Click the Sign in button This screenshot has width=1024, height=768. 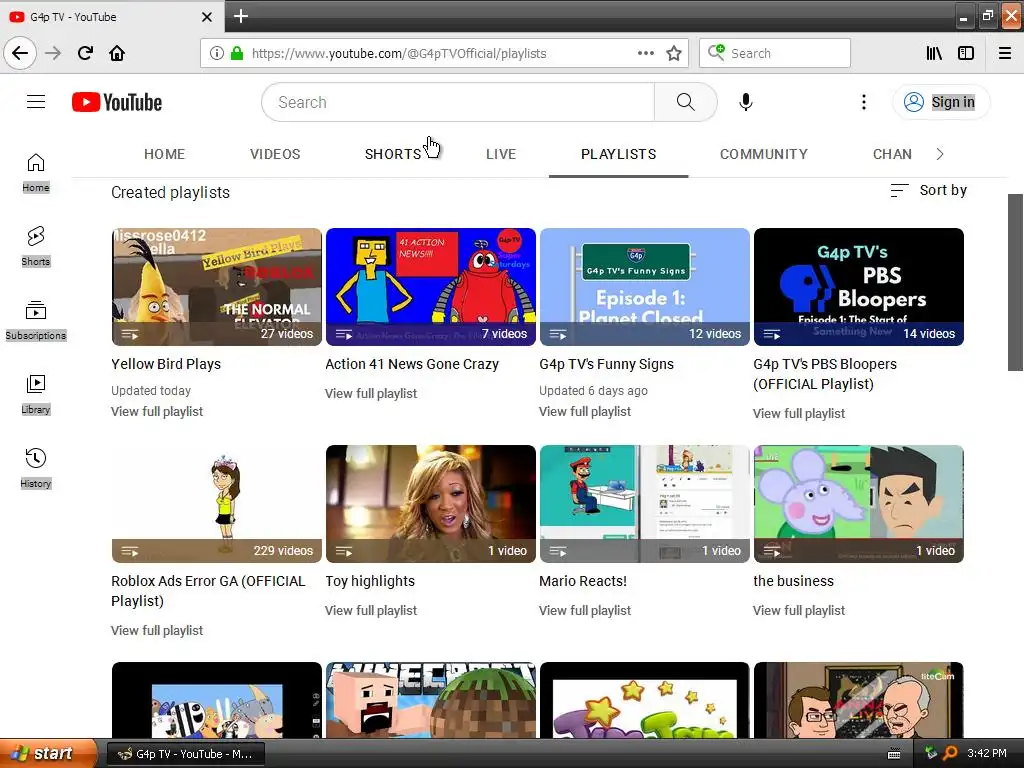(940, 102)
